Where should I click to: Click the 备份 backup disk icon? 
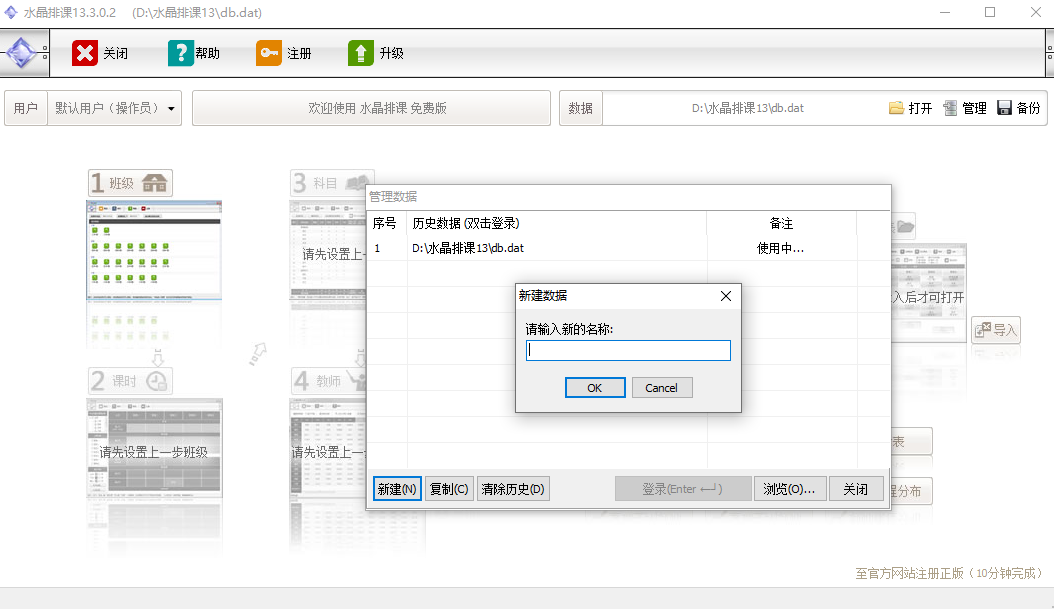point(1005,108)
